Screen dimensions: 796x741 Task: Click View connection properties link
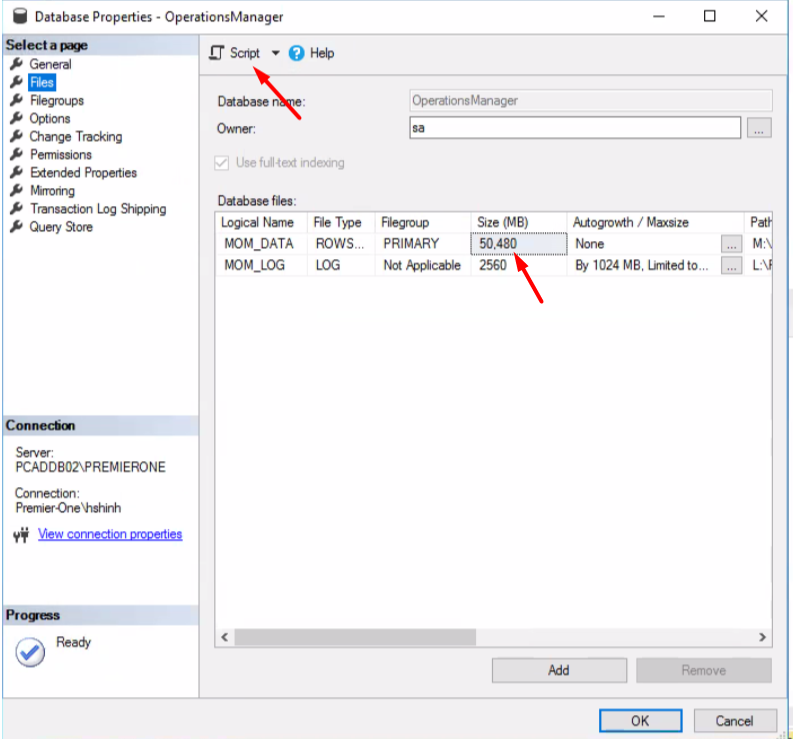(x=110, y=534)
